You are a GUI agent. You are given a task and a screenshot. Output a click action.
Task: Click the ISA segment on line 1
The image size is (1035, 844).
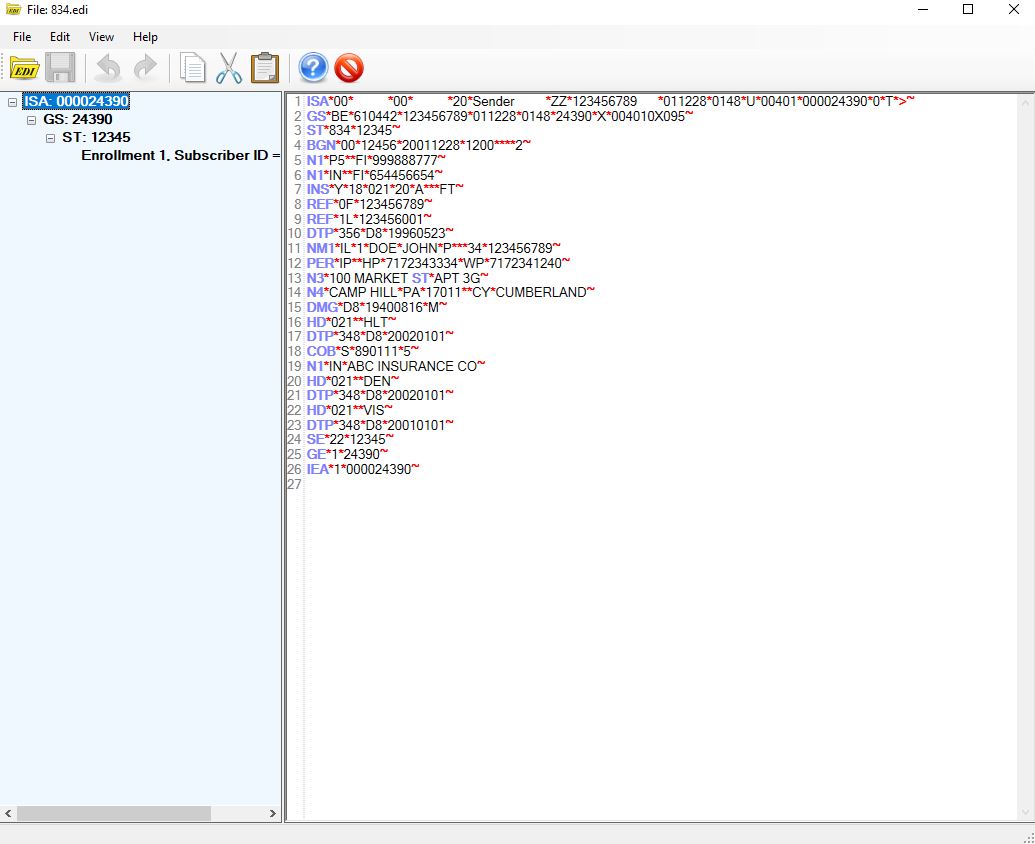(611, 102)
